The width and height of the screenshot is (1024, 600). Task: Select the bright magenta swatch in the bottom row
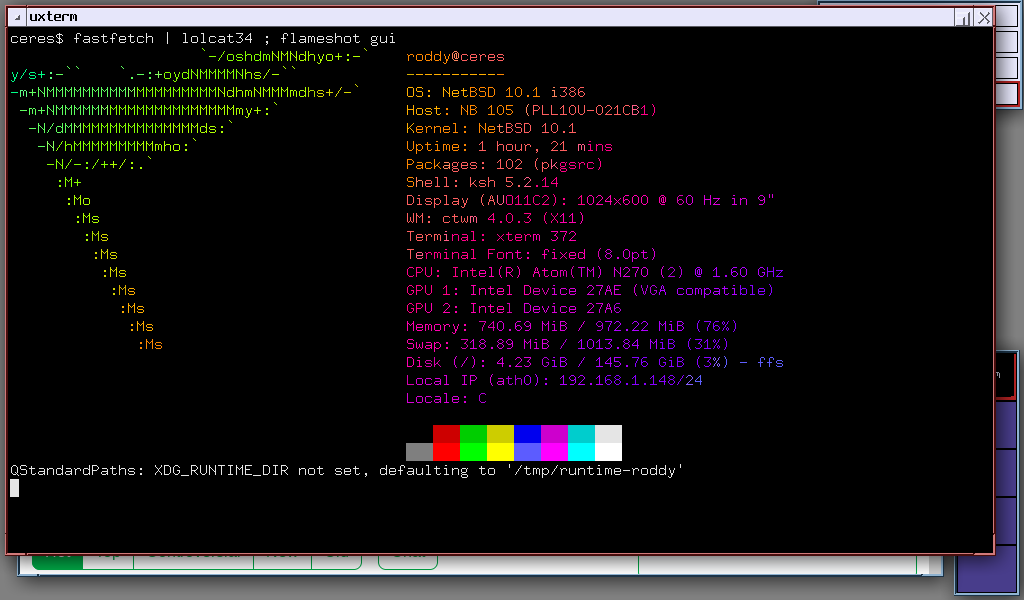[554, 452]
